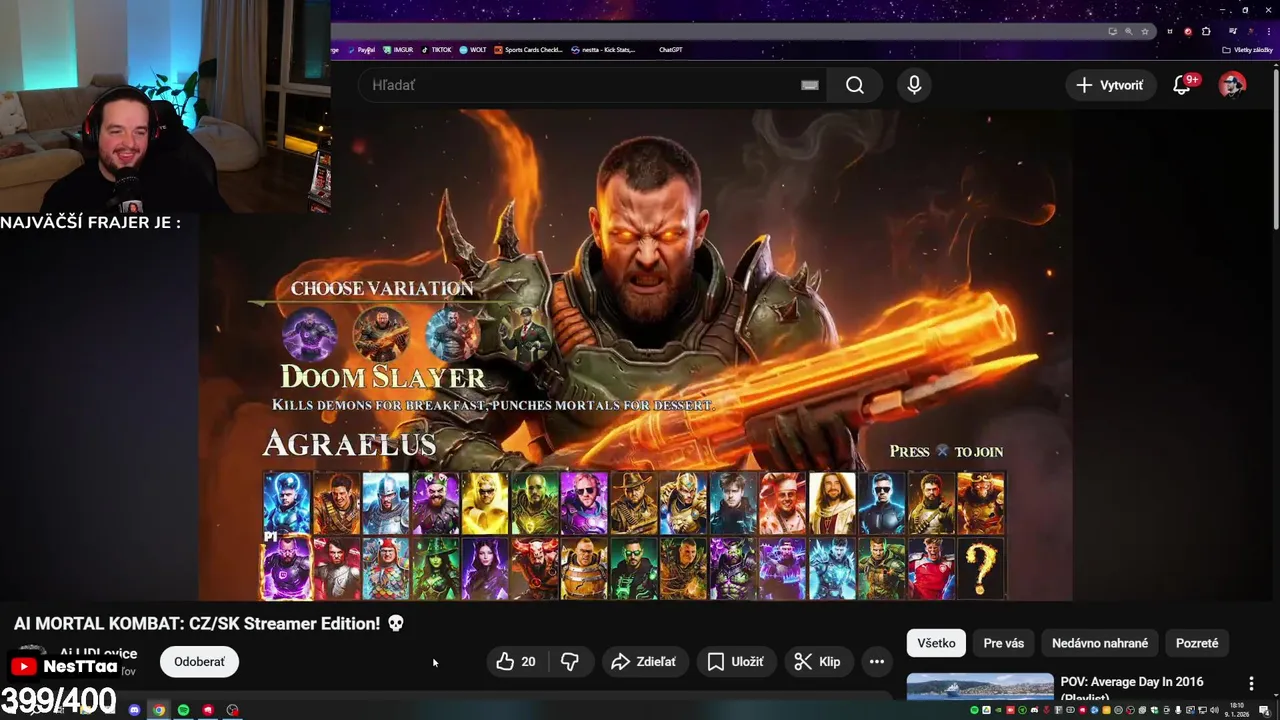1280x720 pixels.
Task: Click the Zdieľať share button
Action: pos(643,661)
